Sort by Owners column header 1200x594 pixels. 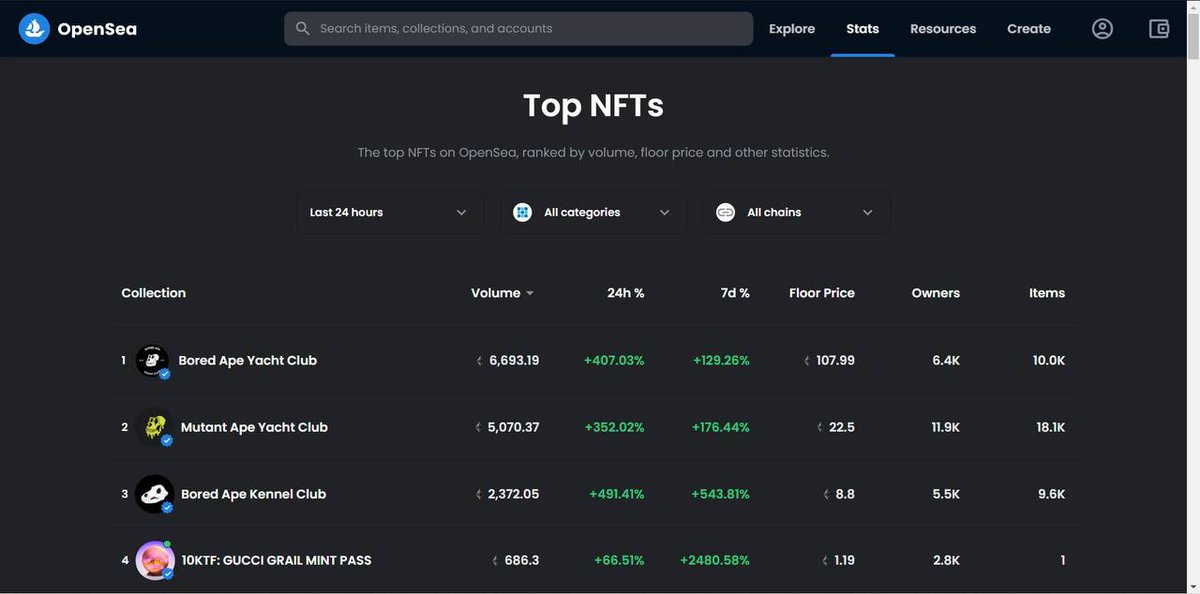coord(936,293)
